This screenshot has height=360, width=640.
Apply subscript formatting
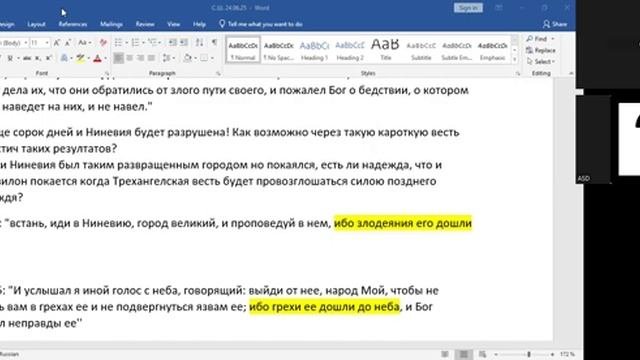[38, 58]
